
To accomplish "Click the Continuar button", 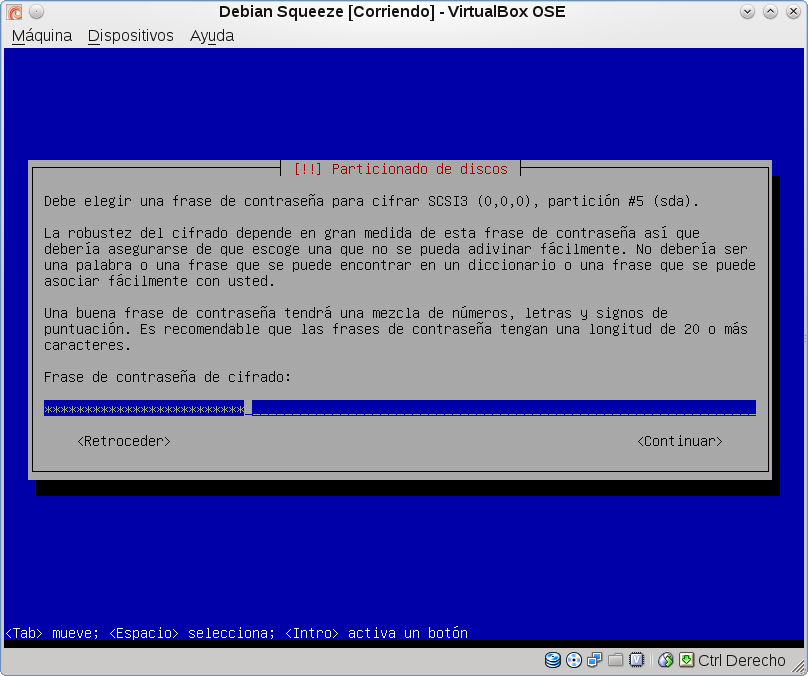I will pos(680,442).
